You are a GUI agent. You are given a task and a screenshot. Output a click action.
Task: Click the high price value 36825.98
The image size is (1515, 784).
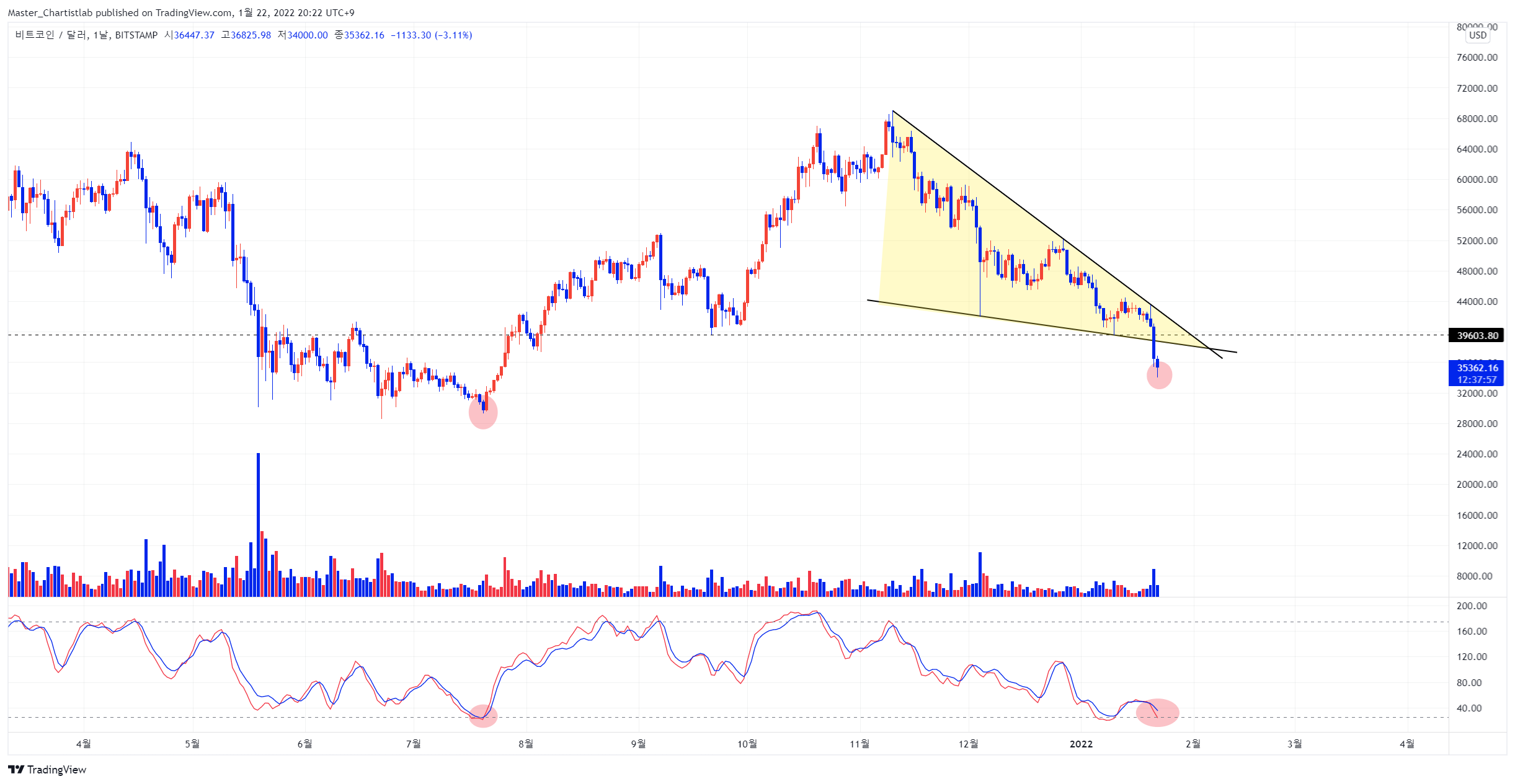coord(251,35)
